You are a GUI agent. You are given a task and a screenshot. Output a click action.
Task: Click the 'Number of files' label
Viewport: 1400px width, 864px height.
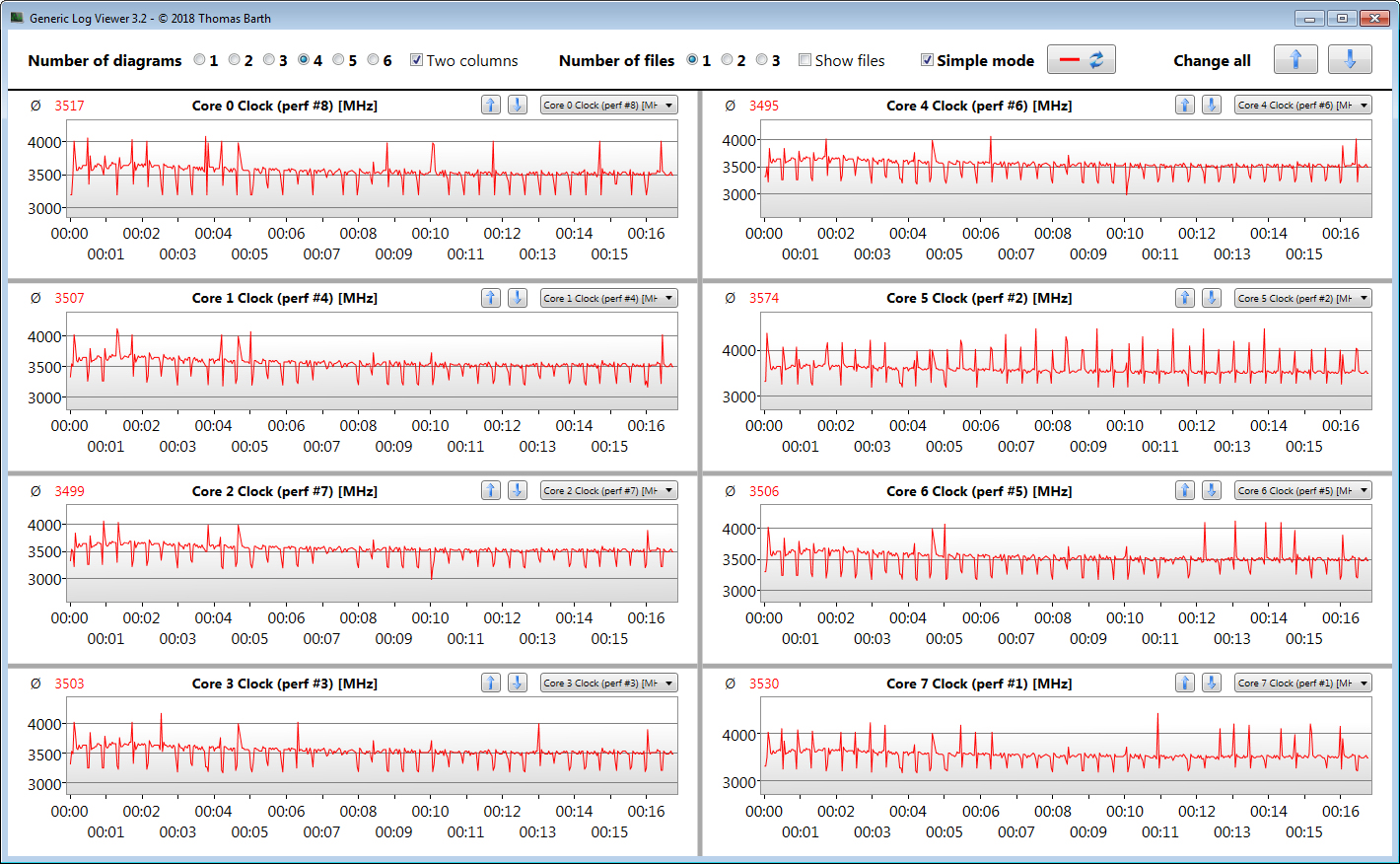[x=616, y=60]
